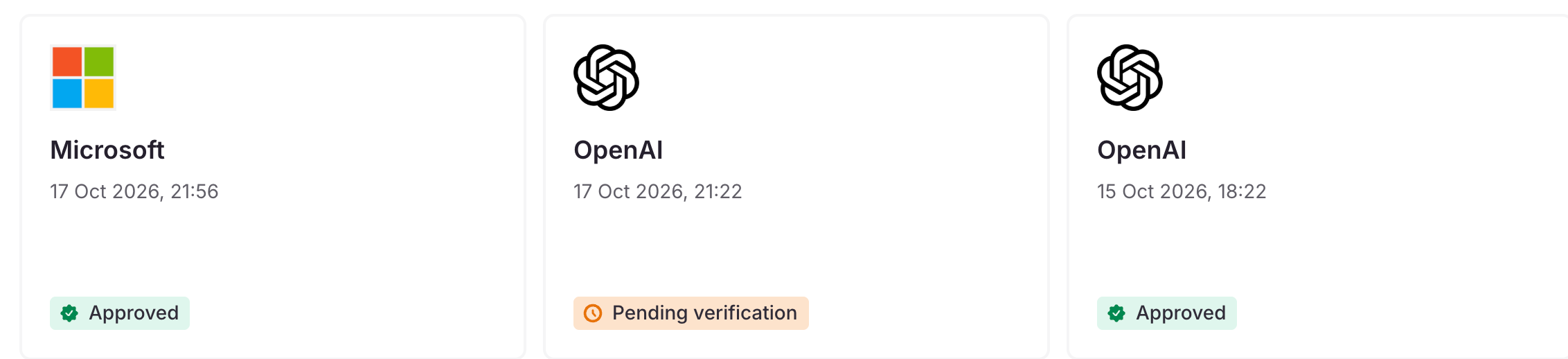Viewport: 1568px width, 359px height.
Task: Click the timestamp 15 Oct 2026, 18:22
Action: pyautogui.click(x=1182, y=191)
